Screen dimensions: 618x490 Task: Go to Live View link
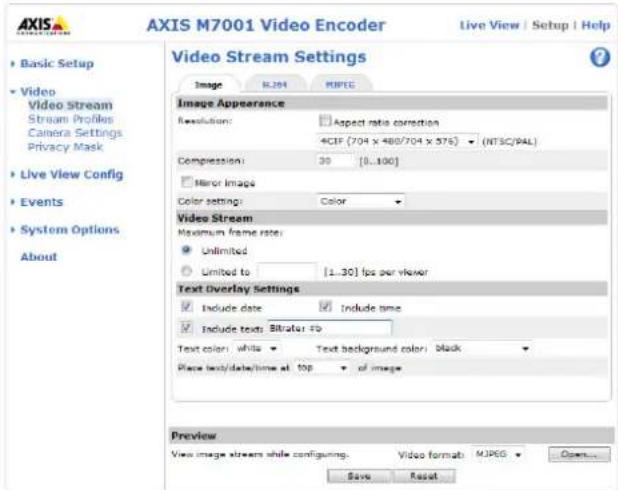(490, 25)
